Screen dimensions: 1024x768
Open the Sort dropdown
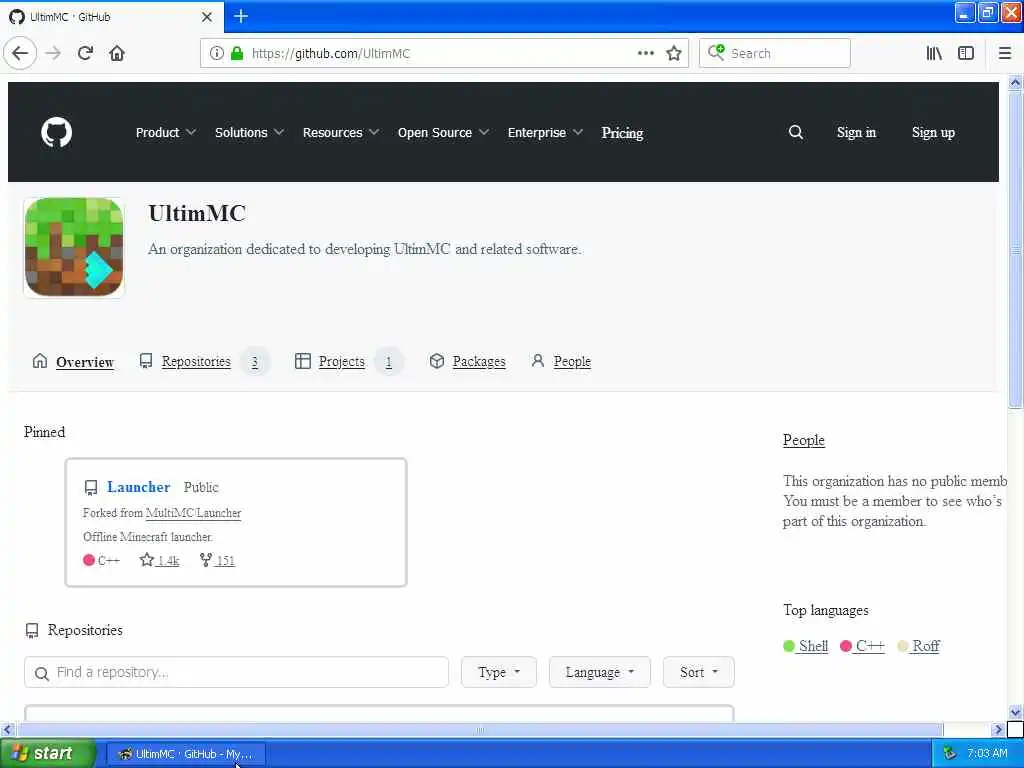pyautogui.click(x=698, y=672)
